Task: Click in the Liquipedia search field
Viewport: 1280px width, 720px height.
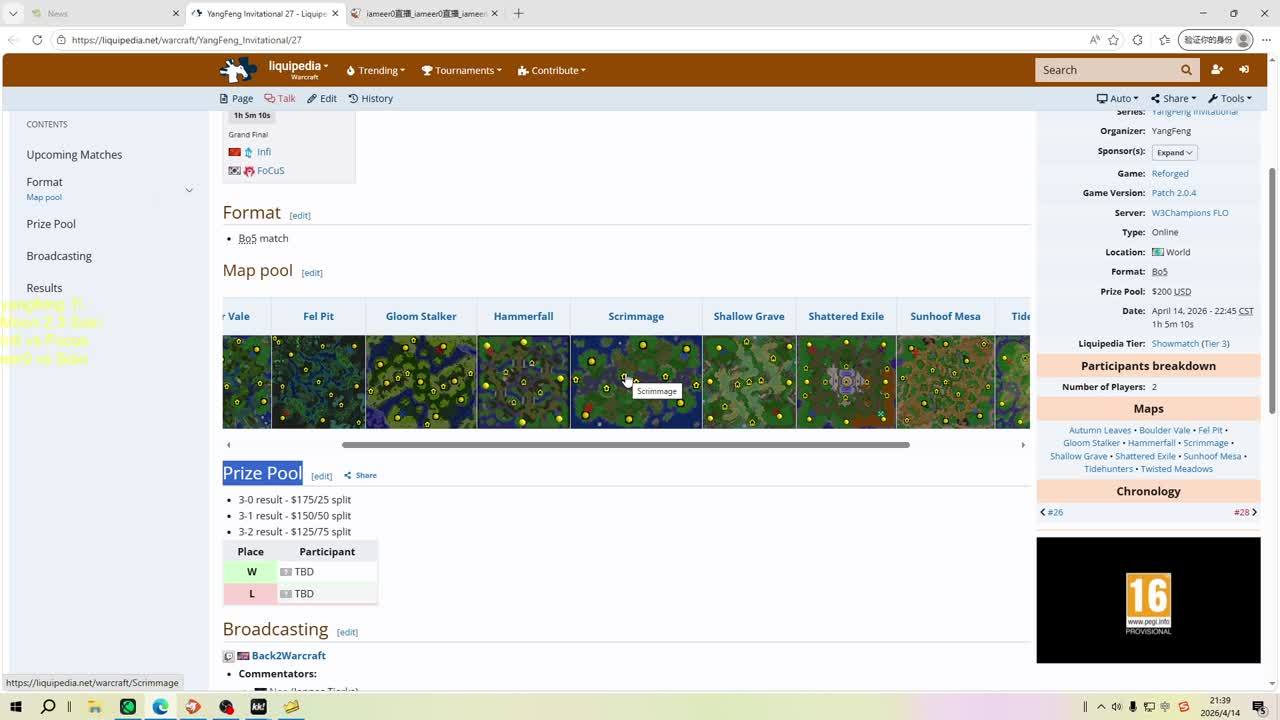Action: [x=1107, y=70]
